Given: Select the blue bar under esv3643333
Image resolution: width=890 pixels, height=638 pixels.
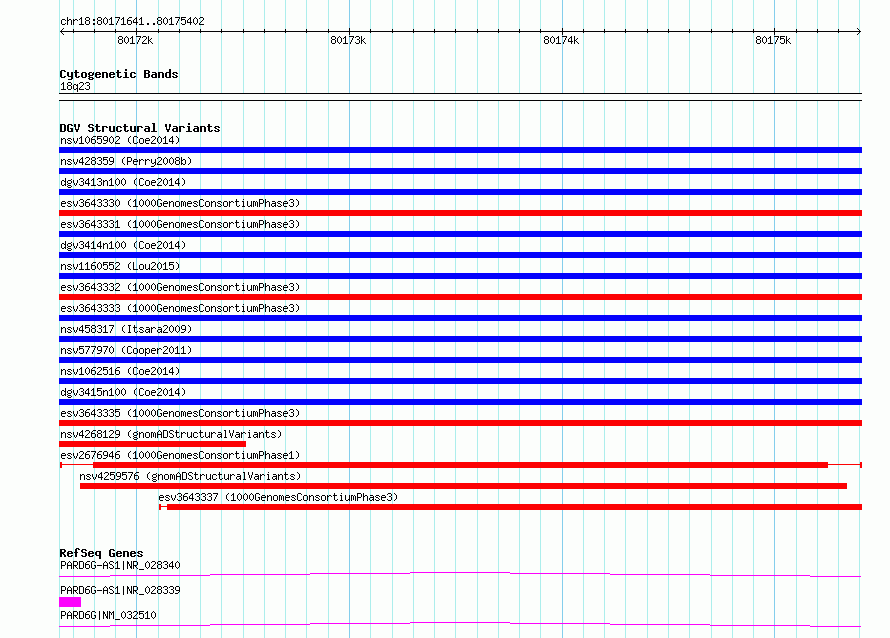Looking at the screenshot, I should point(460,318).
